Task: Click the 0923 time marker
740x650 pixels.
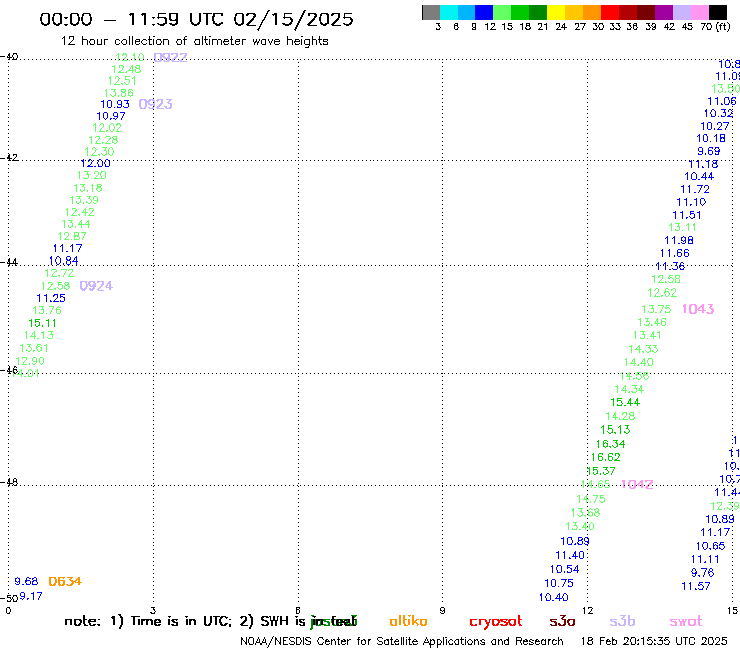Action: click(155, 104)
